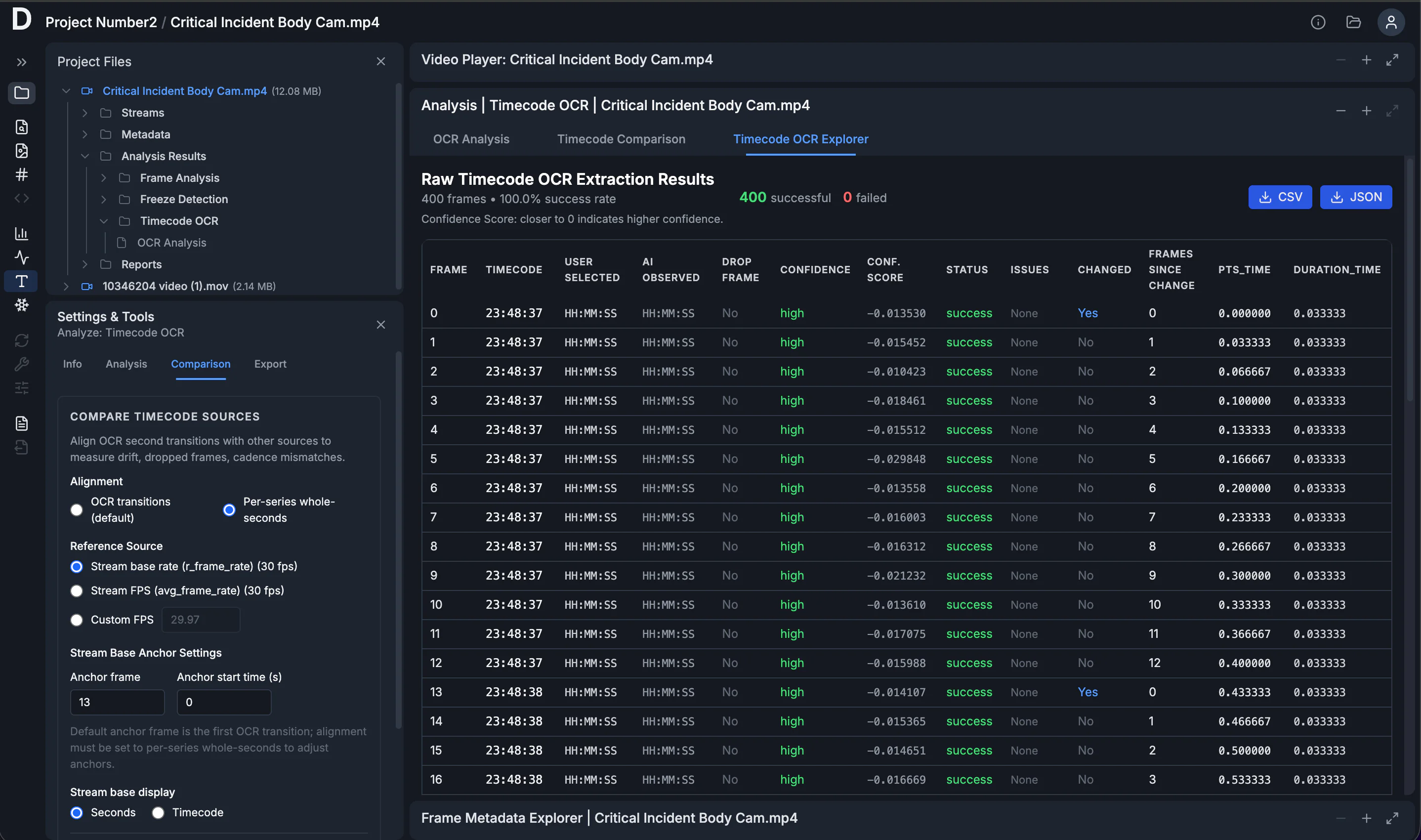The image size is (1421, 840).
Task: Switch to Timecode Comparison tab
Action: click(x=621, y=139)
